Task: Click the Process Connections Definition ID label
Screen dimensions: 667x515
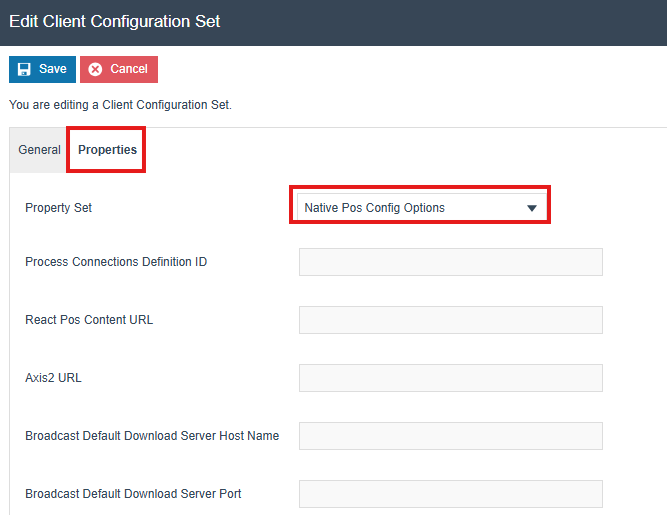Action: [116, 262]
